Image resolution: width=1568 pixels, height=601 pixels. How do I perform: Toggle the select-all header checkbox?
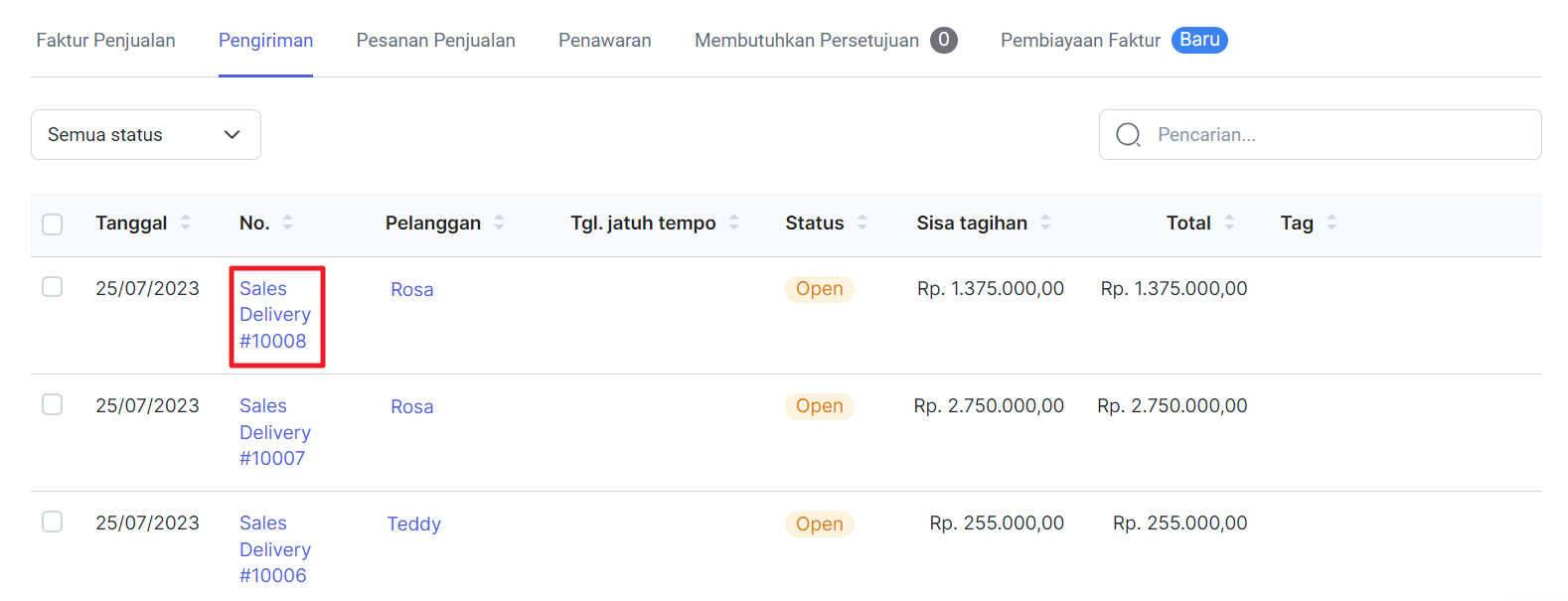click(x=53, y=224)
